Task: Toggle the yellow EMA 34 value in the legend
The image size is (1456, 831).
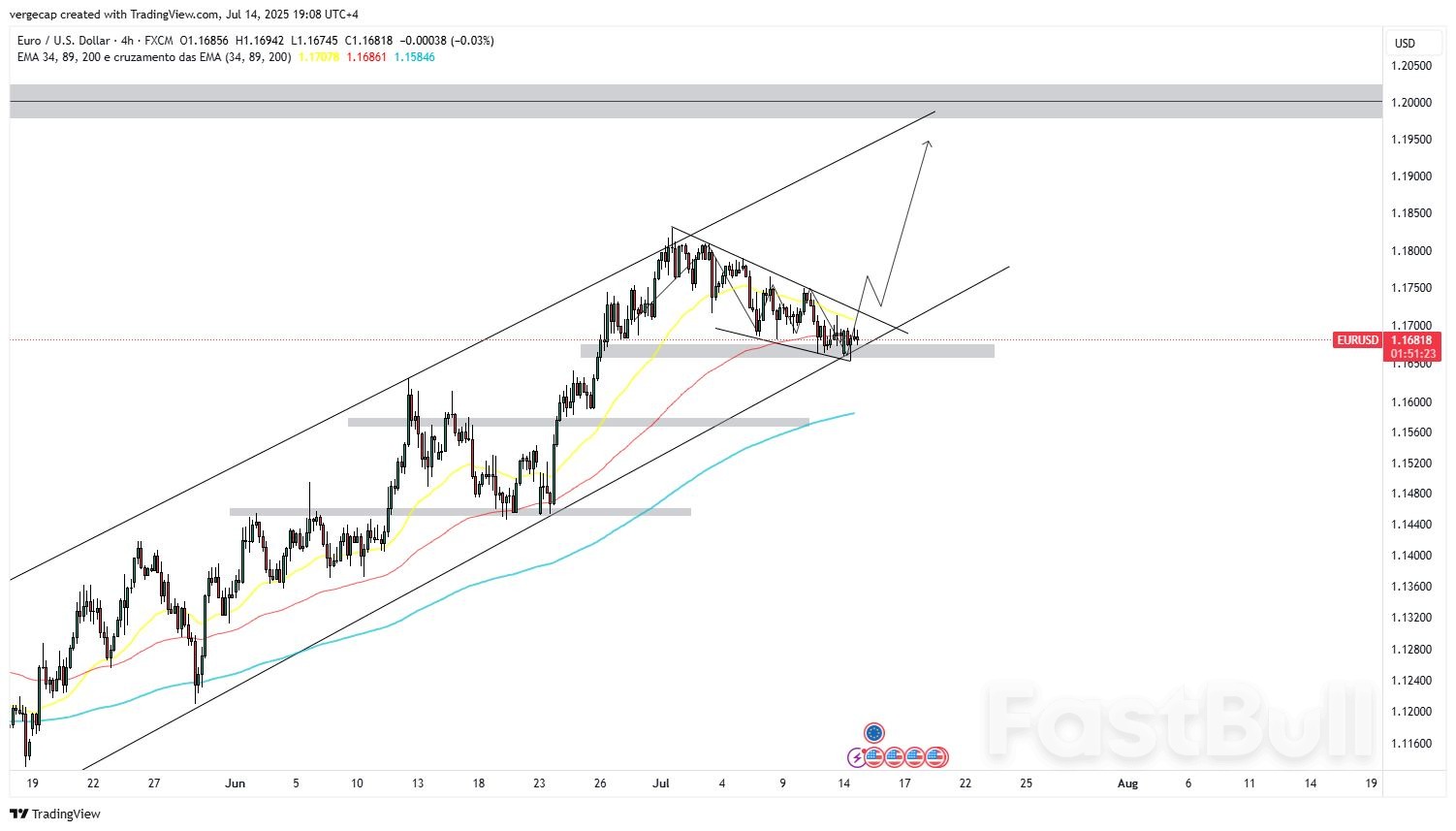Action: (318, 57)
